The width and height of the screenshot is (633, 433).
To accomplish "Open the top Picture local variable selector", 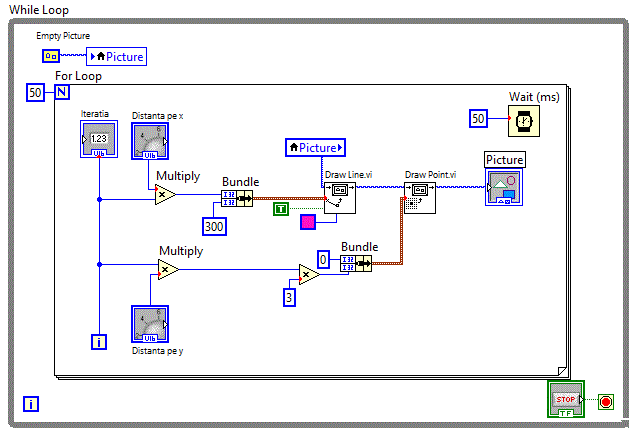I will click(x=117, y=56).
